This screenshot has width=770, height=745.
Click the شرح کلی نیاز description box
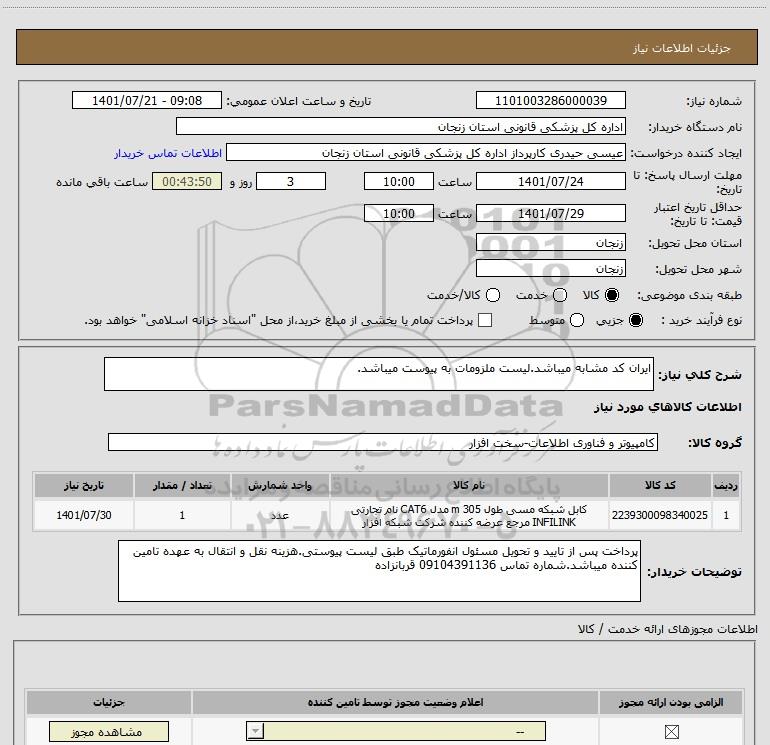(x=379, y=374)
